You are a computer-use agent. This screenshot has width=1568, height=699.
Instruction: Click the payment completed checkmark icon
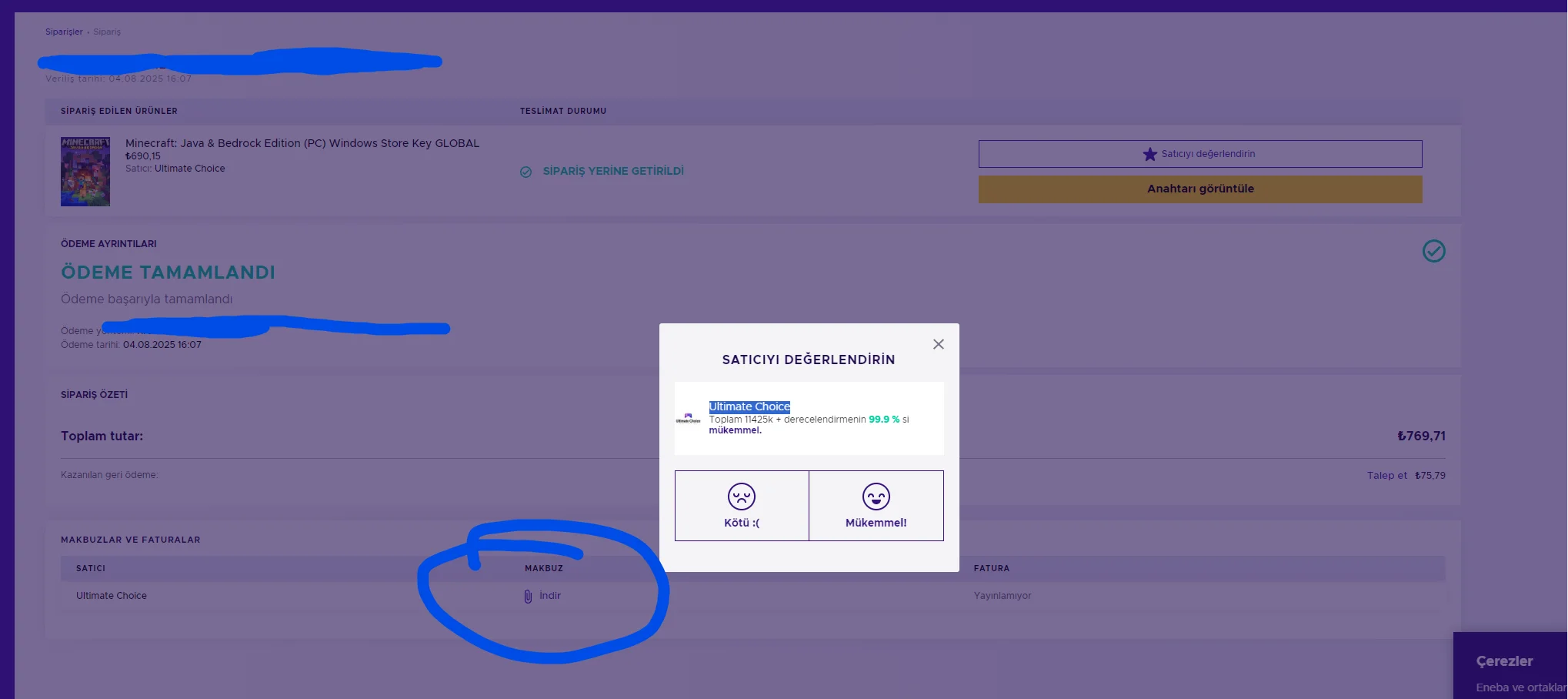1433,251
